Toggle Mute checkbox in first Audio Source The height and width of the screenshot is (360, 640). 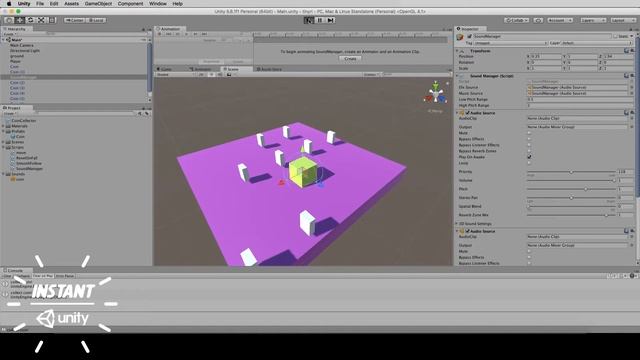point(529,133)
